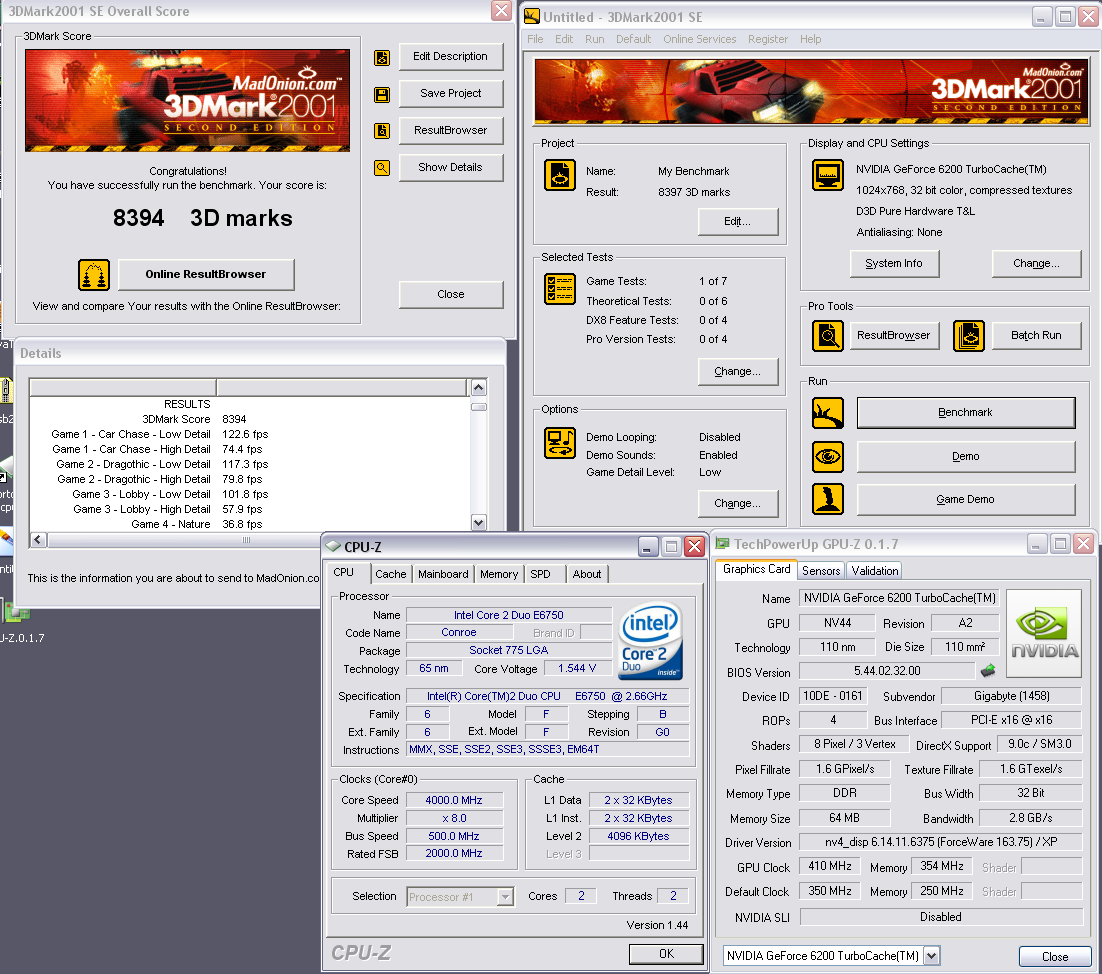Click the Pro Tools ResultBrowser magnifier icon
The height and width of the screenshot is (974, 1102).
[x=828, y=336]
